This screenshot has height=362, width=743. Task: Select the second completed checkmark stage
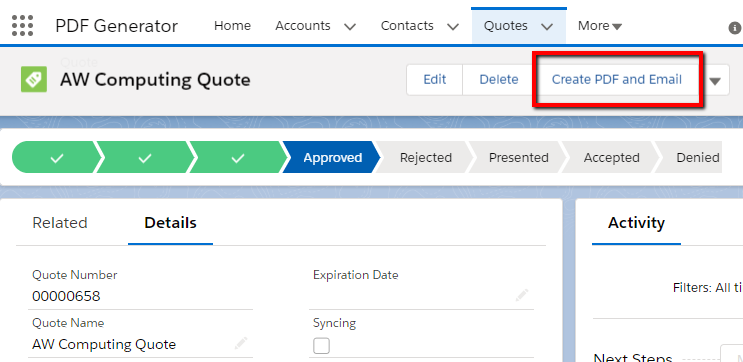(x=145, y=157)
